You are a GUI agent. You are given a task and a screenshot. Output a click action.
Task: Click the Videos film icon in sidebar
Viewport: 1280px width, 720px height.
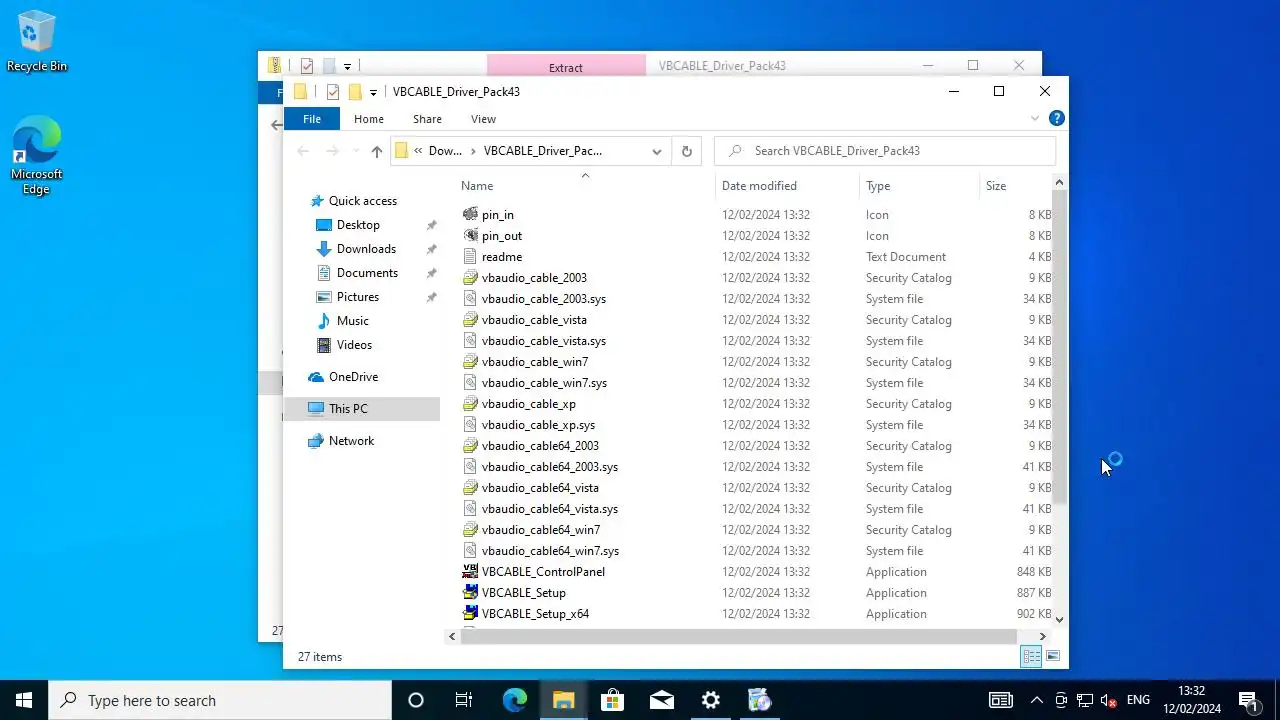tap(323, 345)
